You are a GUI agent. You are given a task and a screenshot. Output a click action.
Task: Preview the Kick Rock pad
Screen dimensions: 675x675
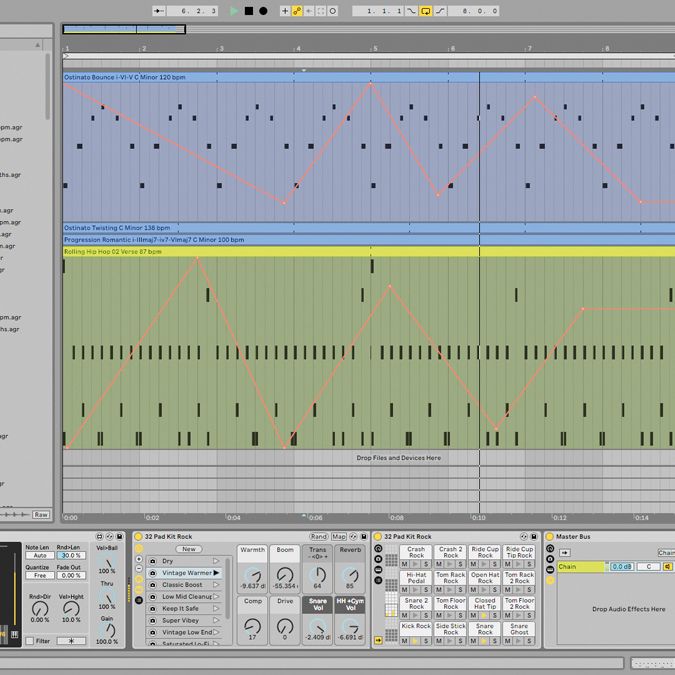(x=415, y=641)
